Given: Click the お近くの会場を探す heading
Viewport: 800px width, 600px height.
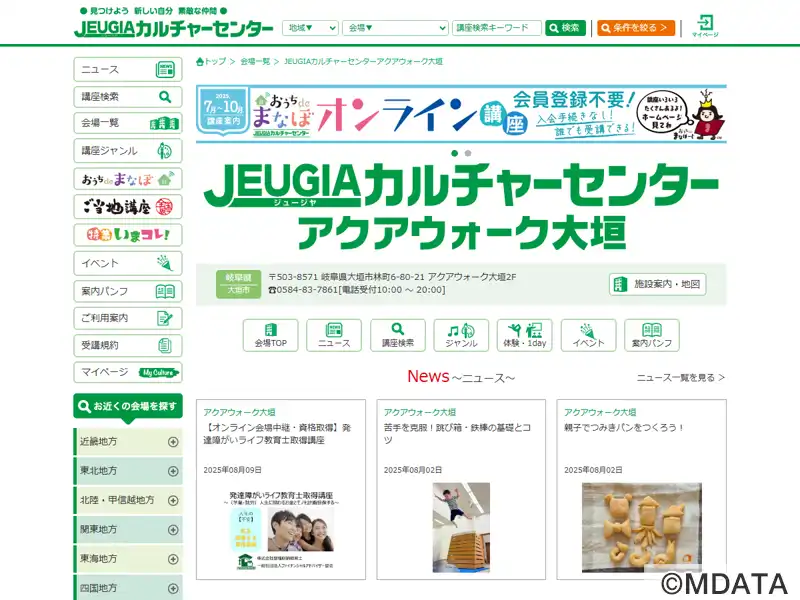Looking at the screenshot, I should [128, 407].
